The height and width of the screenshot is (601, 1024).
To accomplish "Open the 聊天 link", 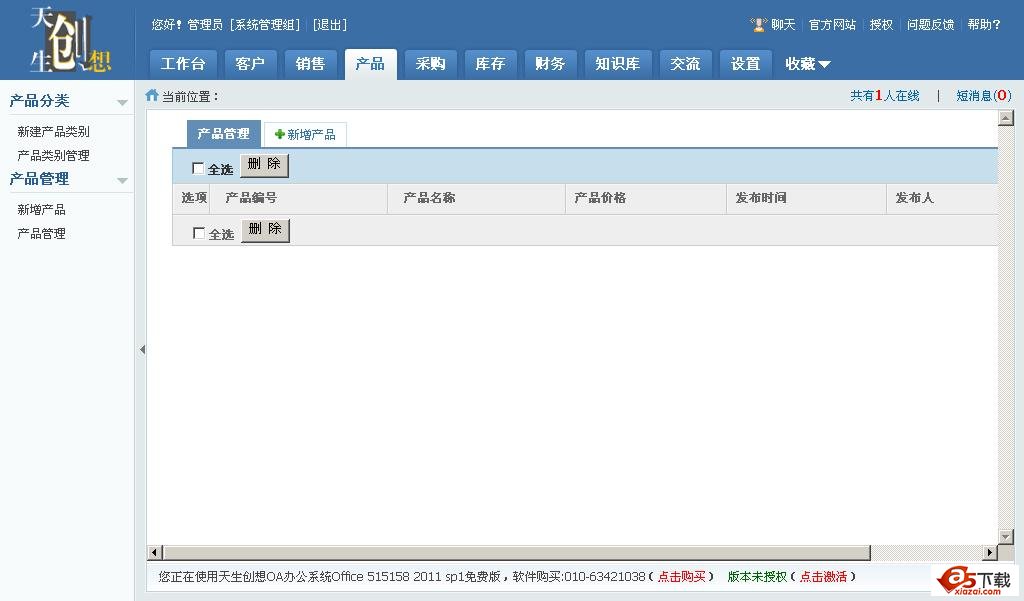I will (x=783, y=25).
